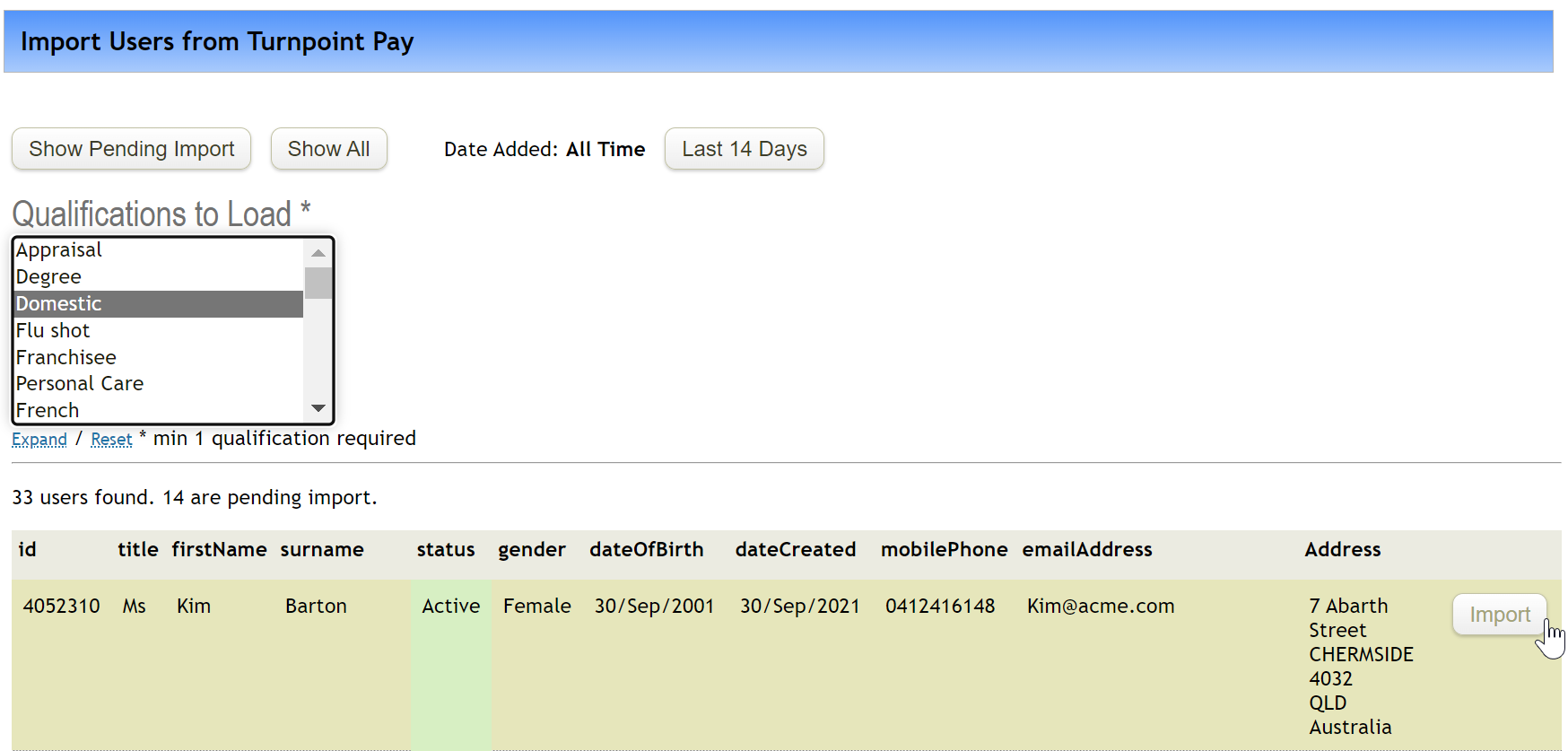Filter by Last 14 Days
The image size is (1568, 751).
[744, 149]
